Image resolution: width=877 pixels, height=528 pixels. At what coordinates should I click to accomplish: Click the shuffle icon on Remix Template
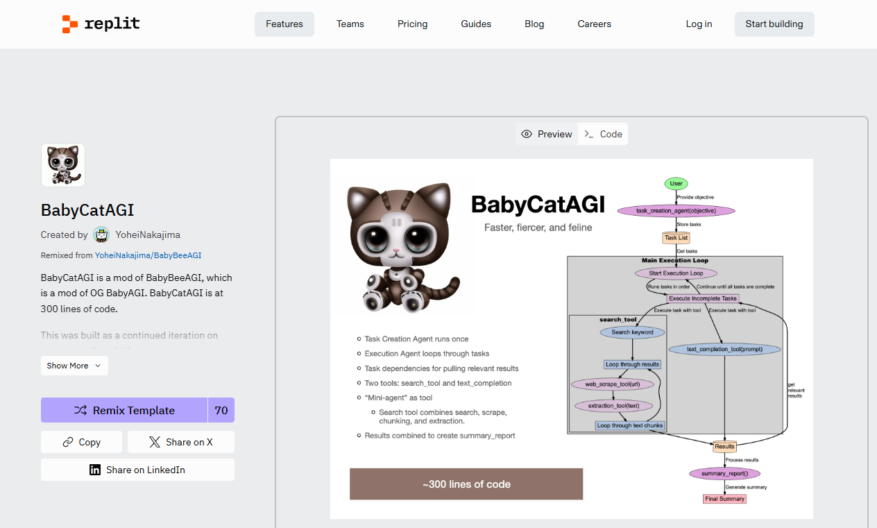click(81, 411)
